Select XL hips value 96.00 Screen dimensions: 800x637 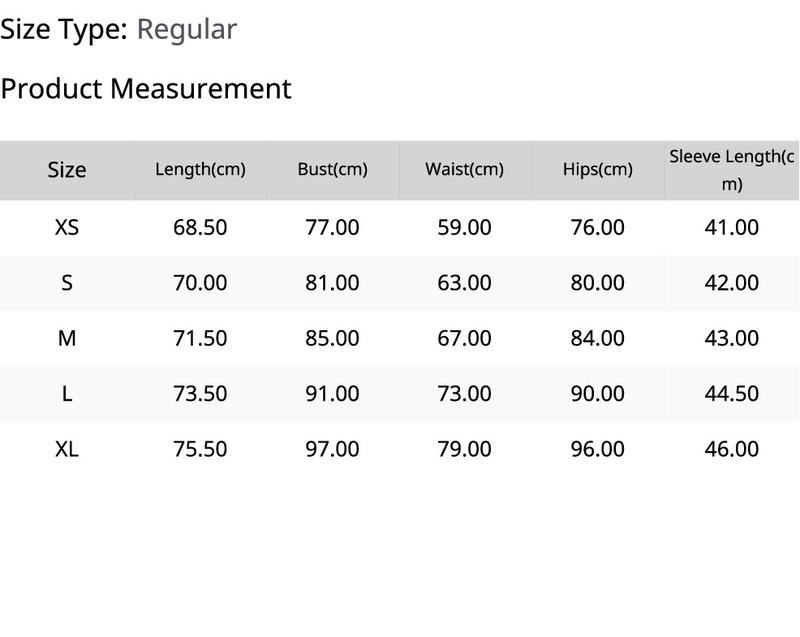[597, 449]
